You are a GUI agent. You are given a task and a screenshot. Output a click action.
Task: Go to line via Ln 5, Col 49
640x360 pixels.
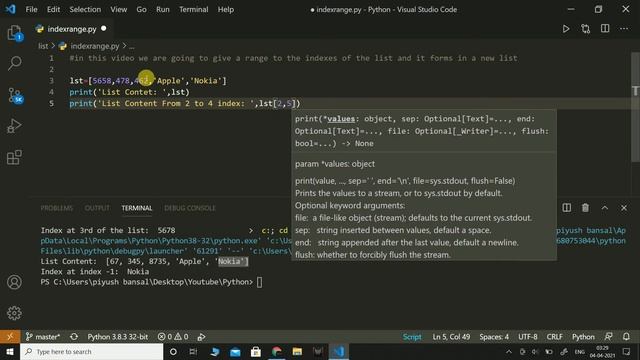(451, 337)
